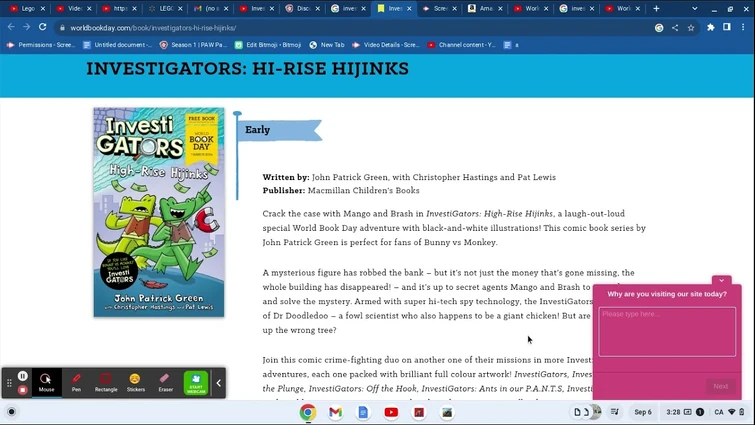Open Gmail from the shelf

point(335,412)
